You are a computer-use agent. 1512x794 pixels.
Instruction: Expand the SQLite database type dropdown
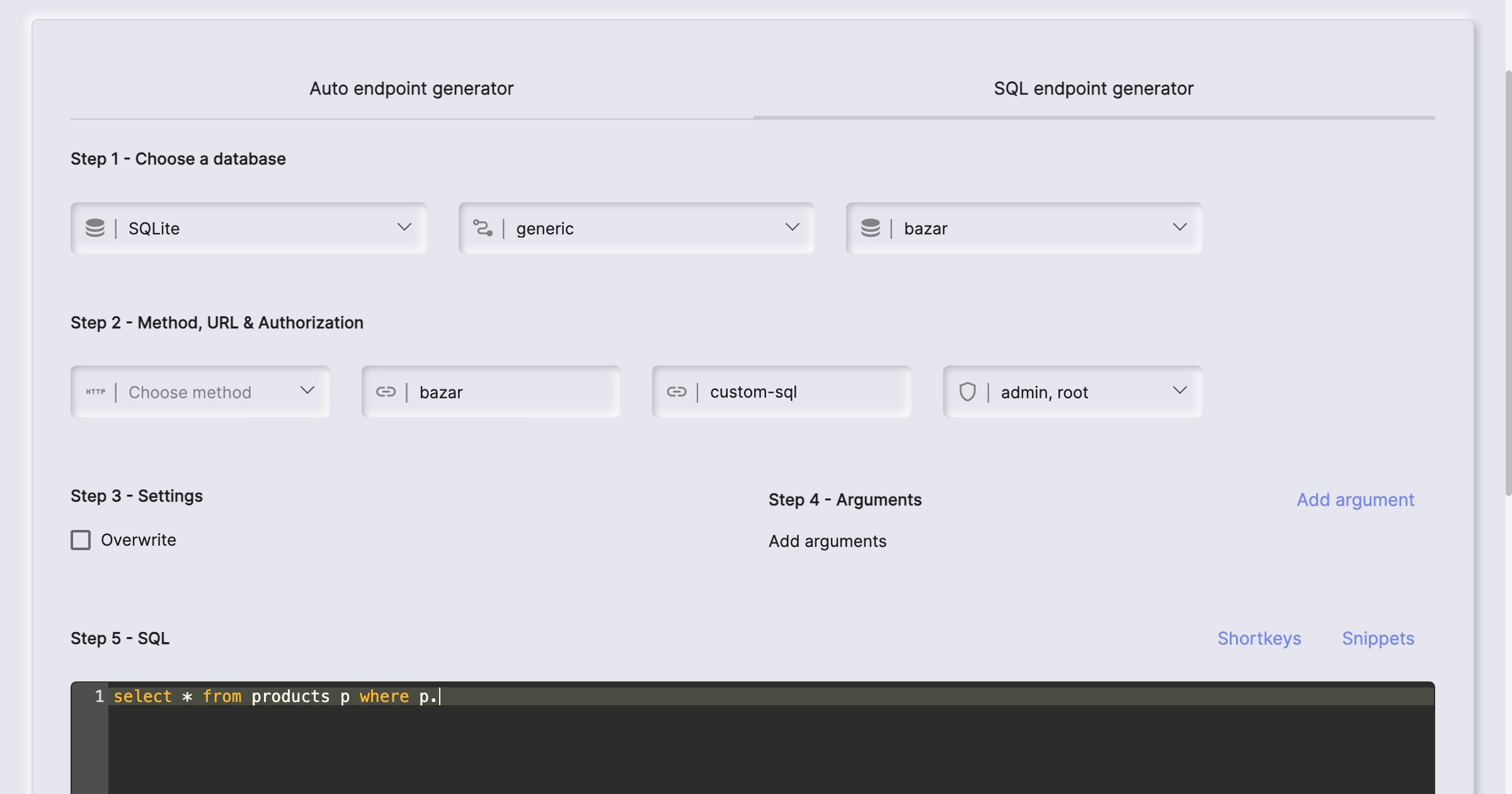(x=404, y=227)
